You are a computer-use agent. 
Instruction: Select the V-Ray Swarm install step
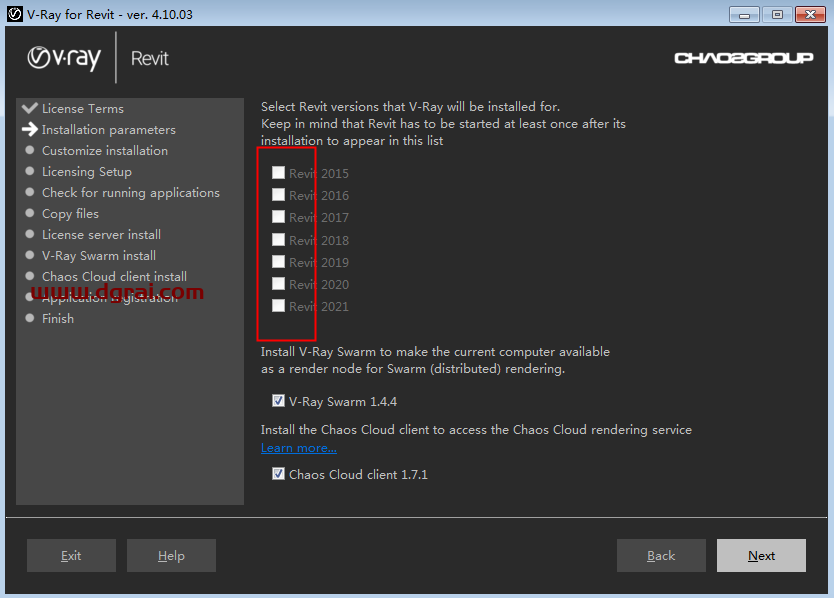(x=97, y=255)
